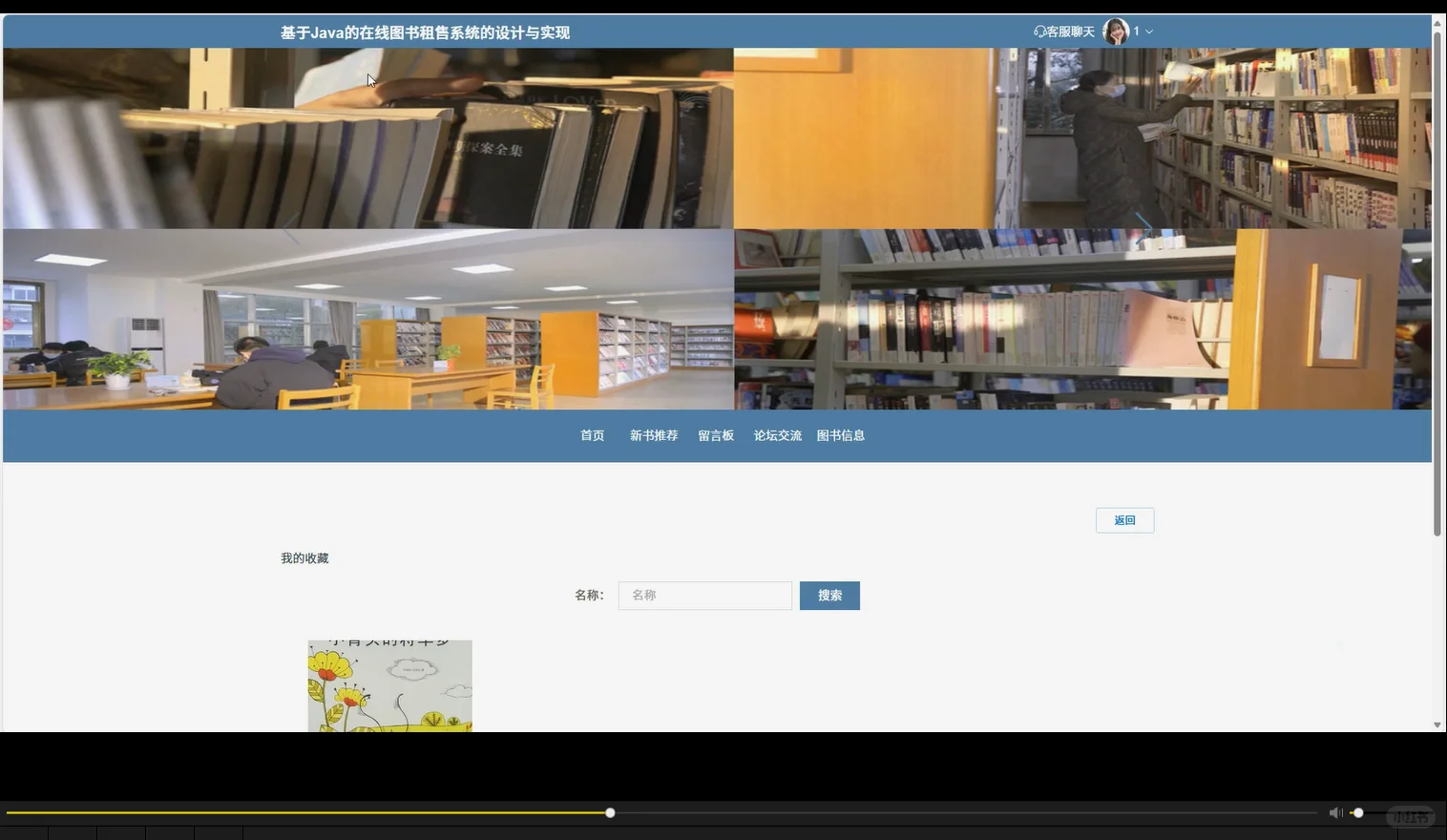Click the 返回 back button
1447x840 pixels.
tap(1125, 520)
